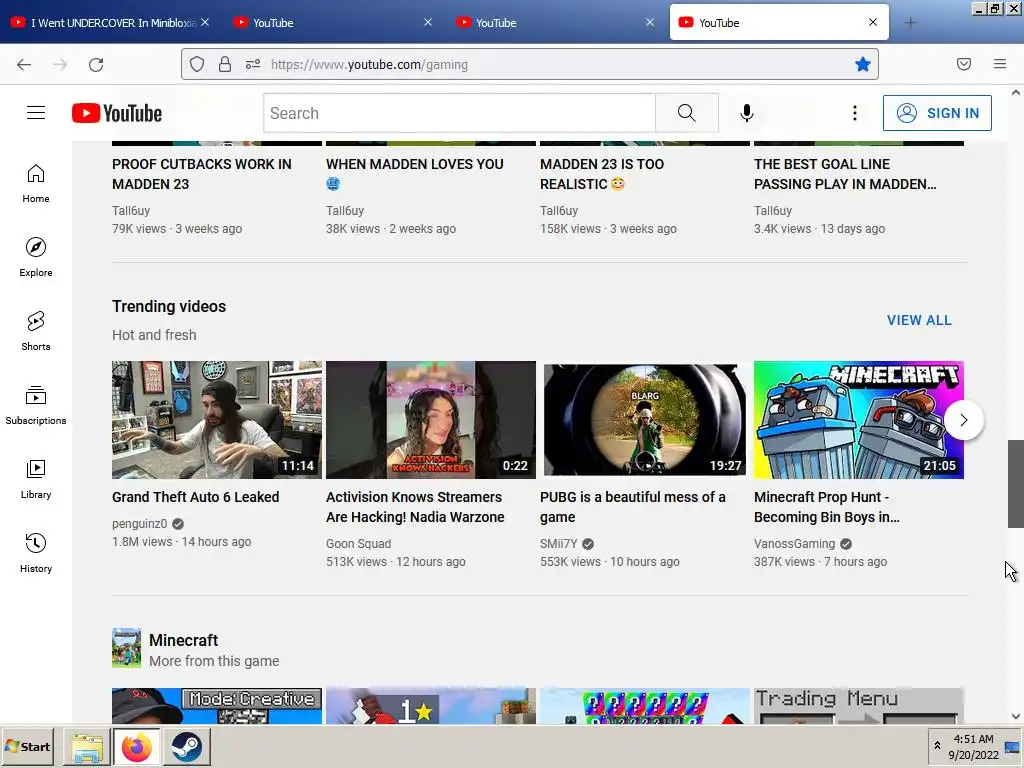
Task: Click Firefox taskbar icon
Action: tap(136, 746)
